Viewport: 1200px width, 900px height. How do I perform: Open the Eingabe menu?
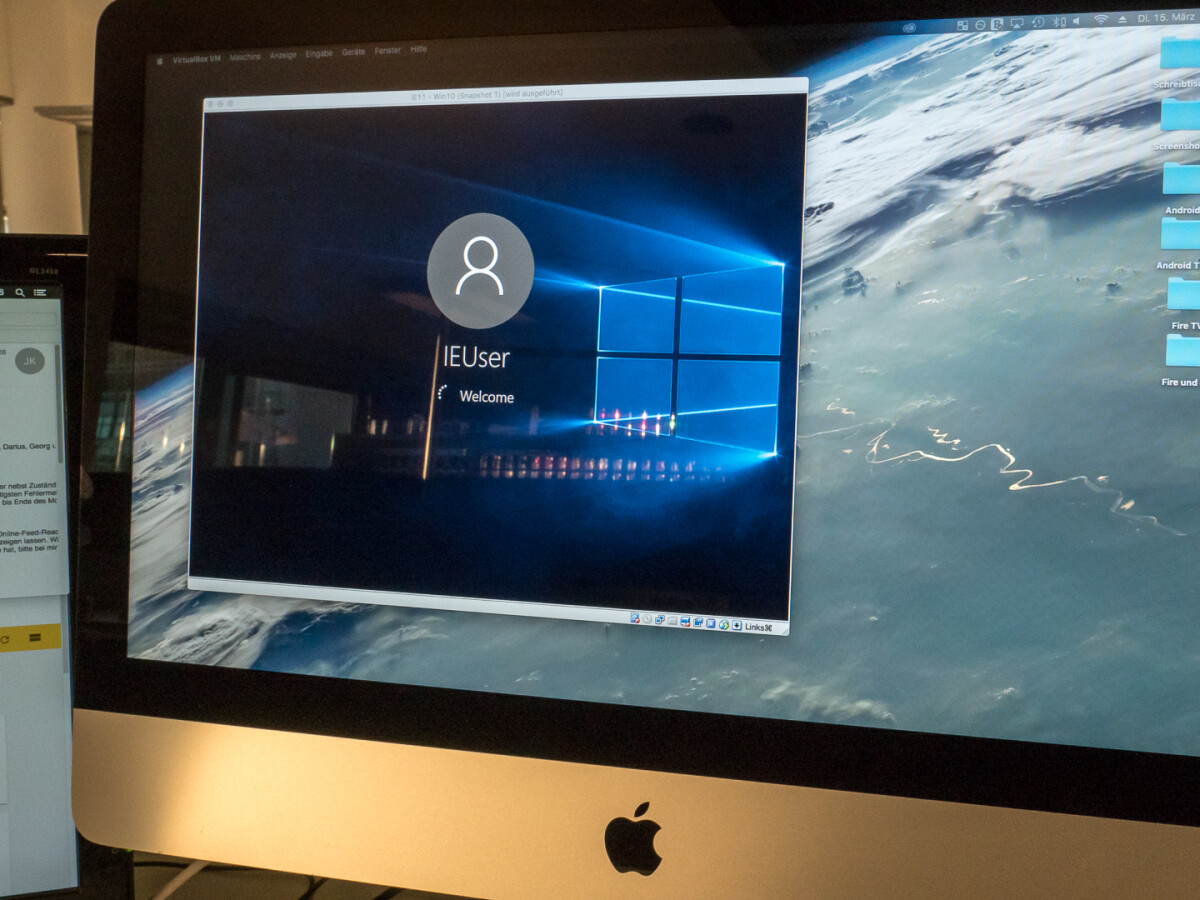pyautogui.click(x=319, y=53)
